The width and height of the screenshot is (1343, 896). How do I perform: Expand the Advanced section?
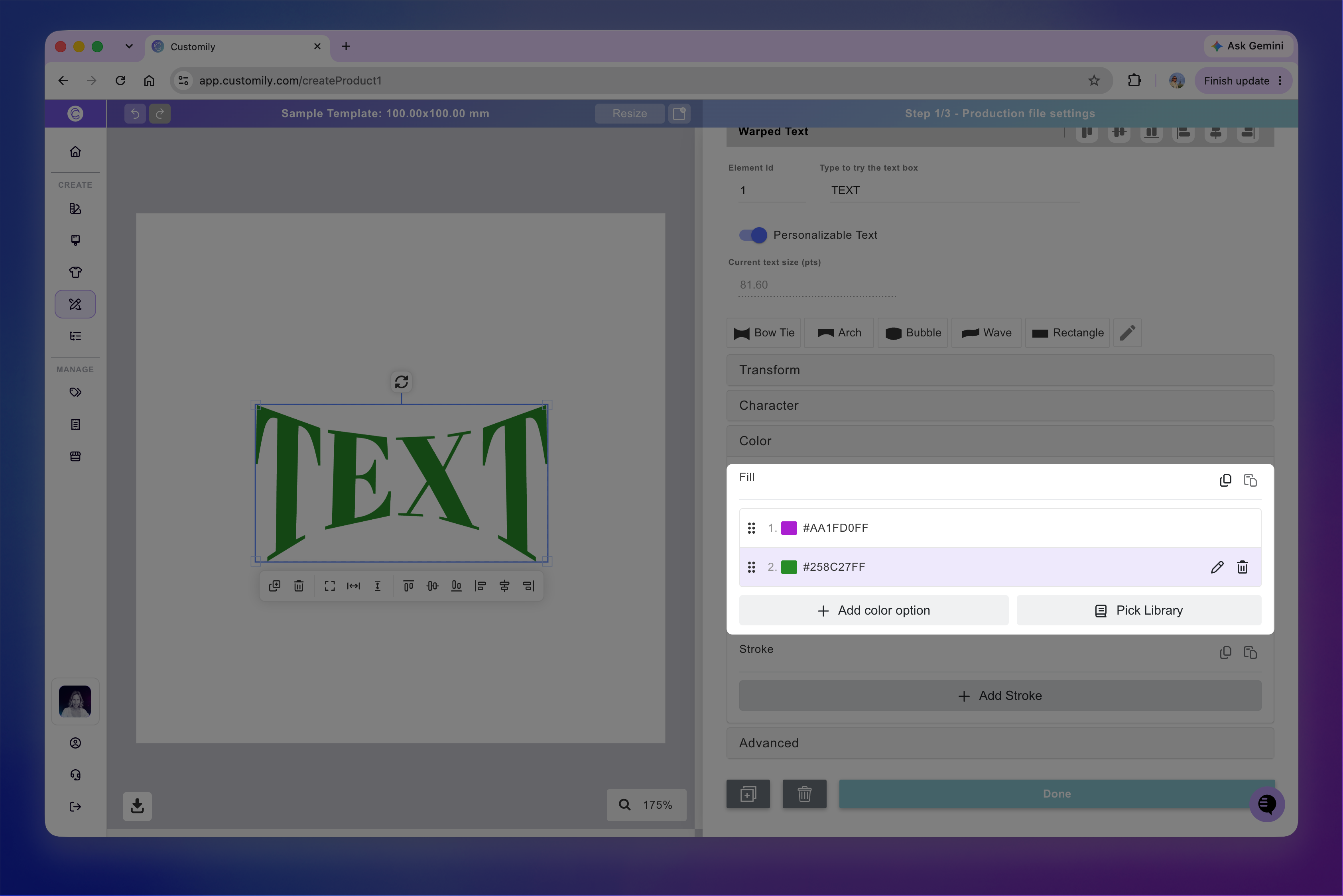coord(1000,743)
